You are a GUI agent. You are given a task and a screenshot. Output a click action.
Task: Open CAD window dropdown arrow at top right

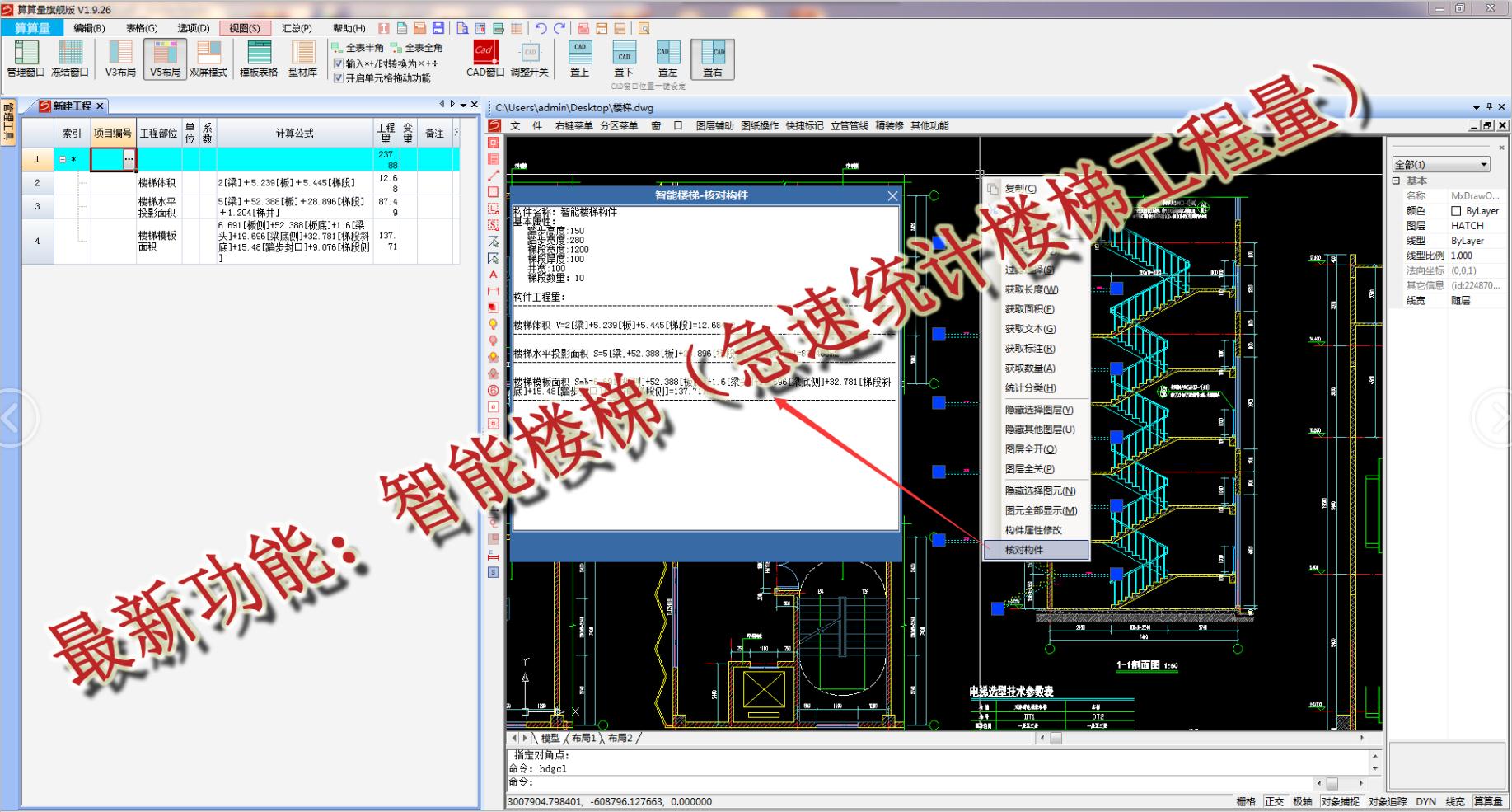pos(1477,107)
